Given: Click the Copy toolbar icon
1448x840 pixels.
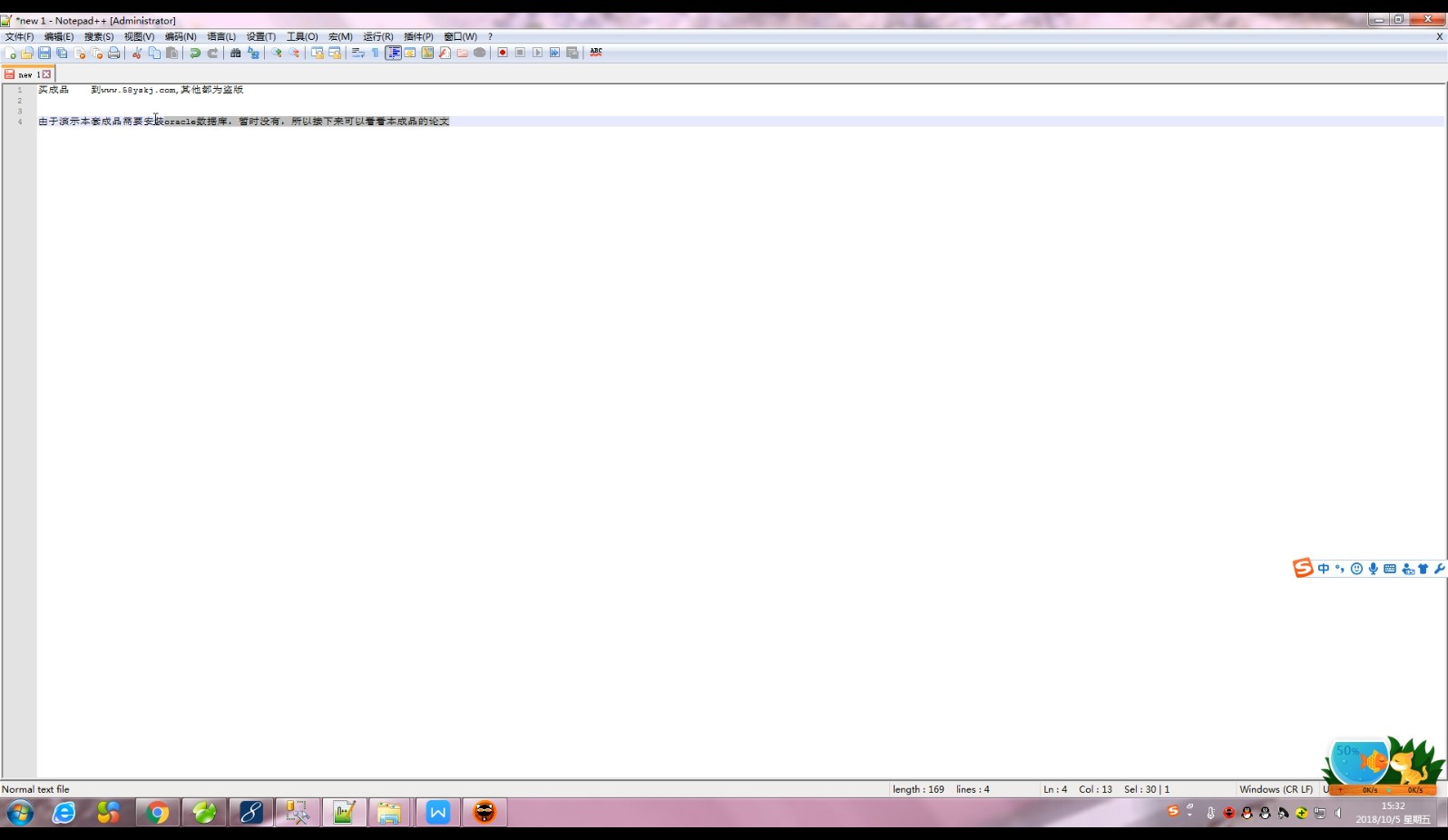Looking at the screenshot, I should [x=154, y=53].
